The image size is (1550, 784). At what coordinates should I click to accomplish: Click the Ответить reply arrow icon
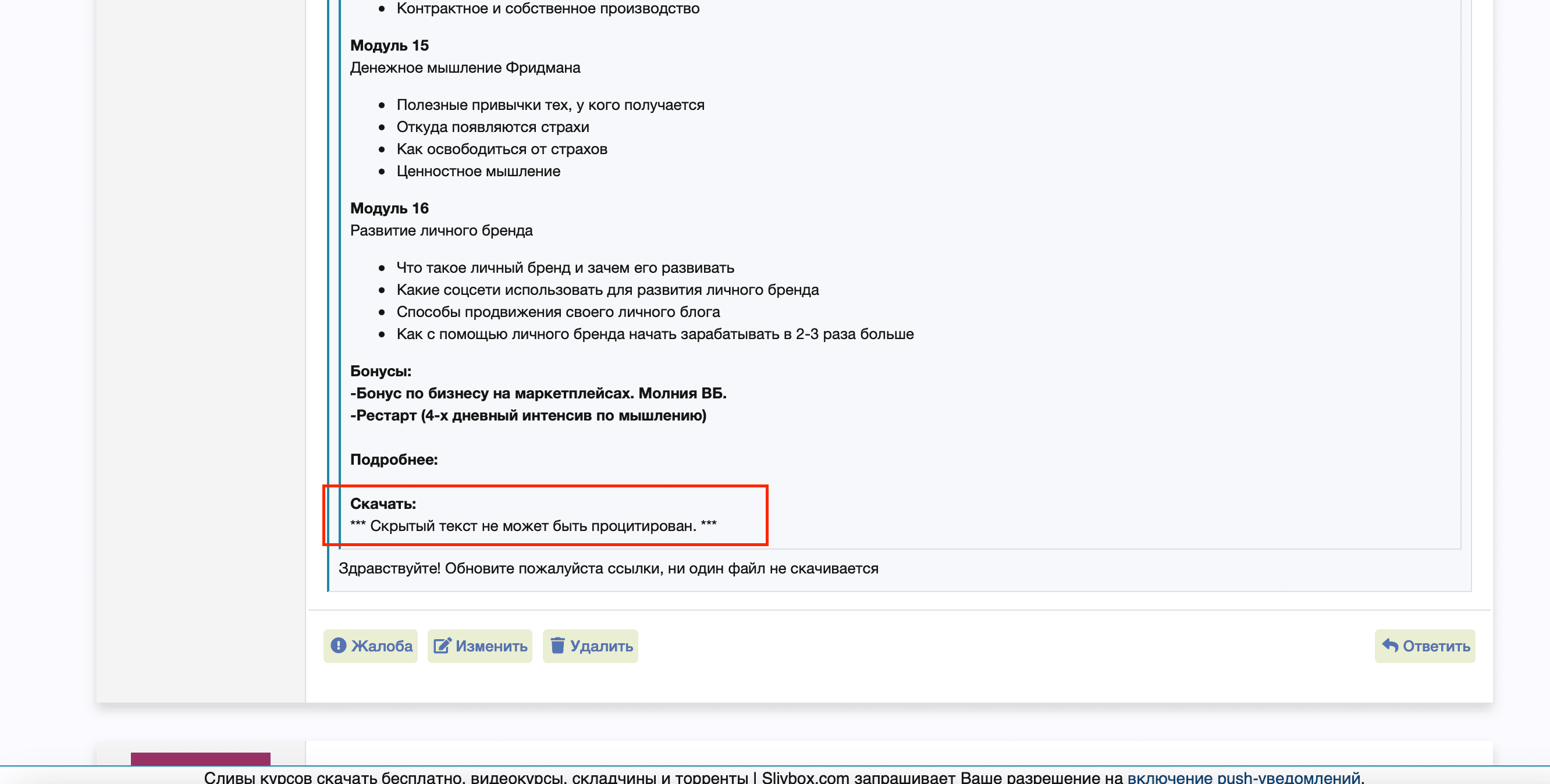point(1390,646)
